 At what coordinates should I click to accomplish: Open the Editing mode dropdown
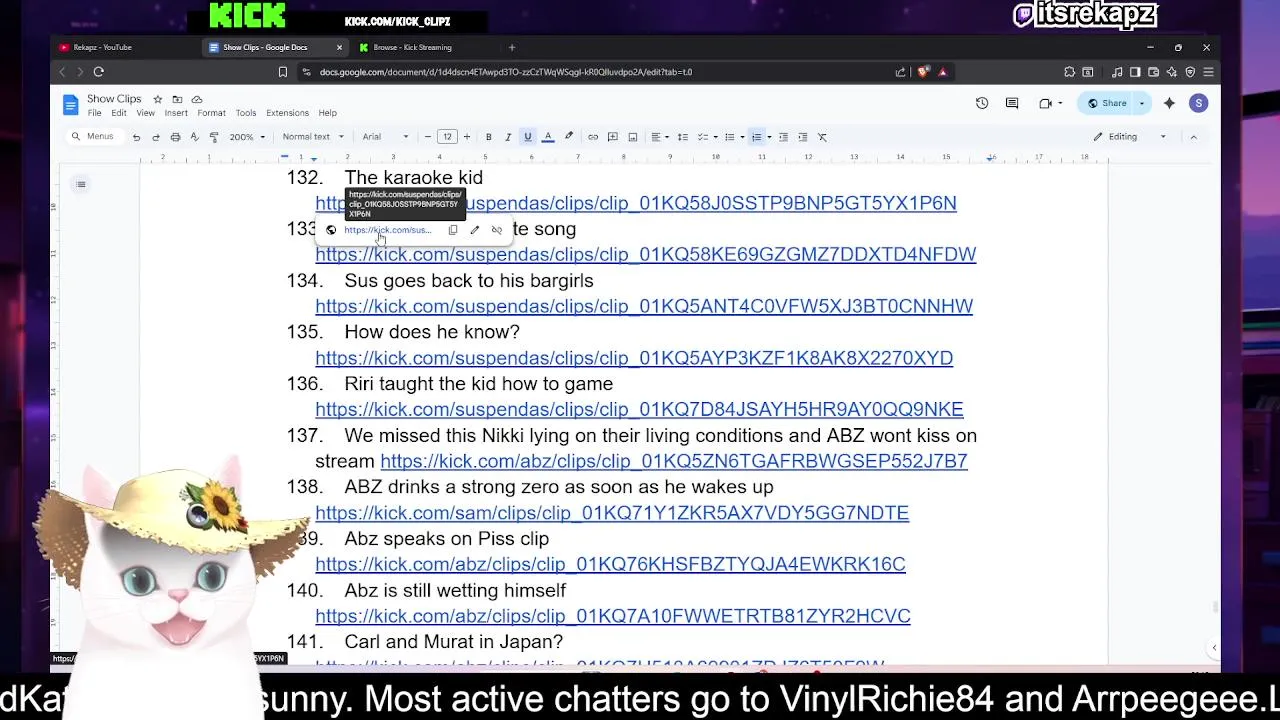pos(1129,137)
